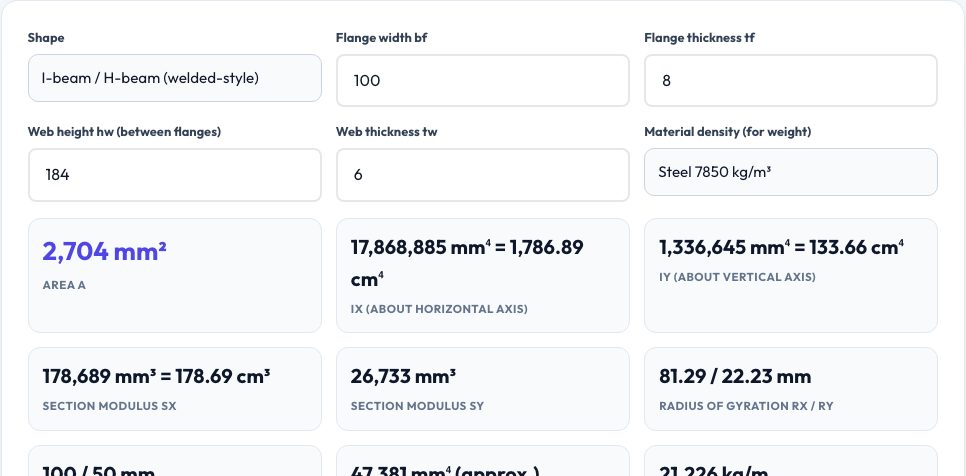This screenshot has width=966, height=476.
Task: Select the Section Modulus SY card
Action: [482, 389]
